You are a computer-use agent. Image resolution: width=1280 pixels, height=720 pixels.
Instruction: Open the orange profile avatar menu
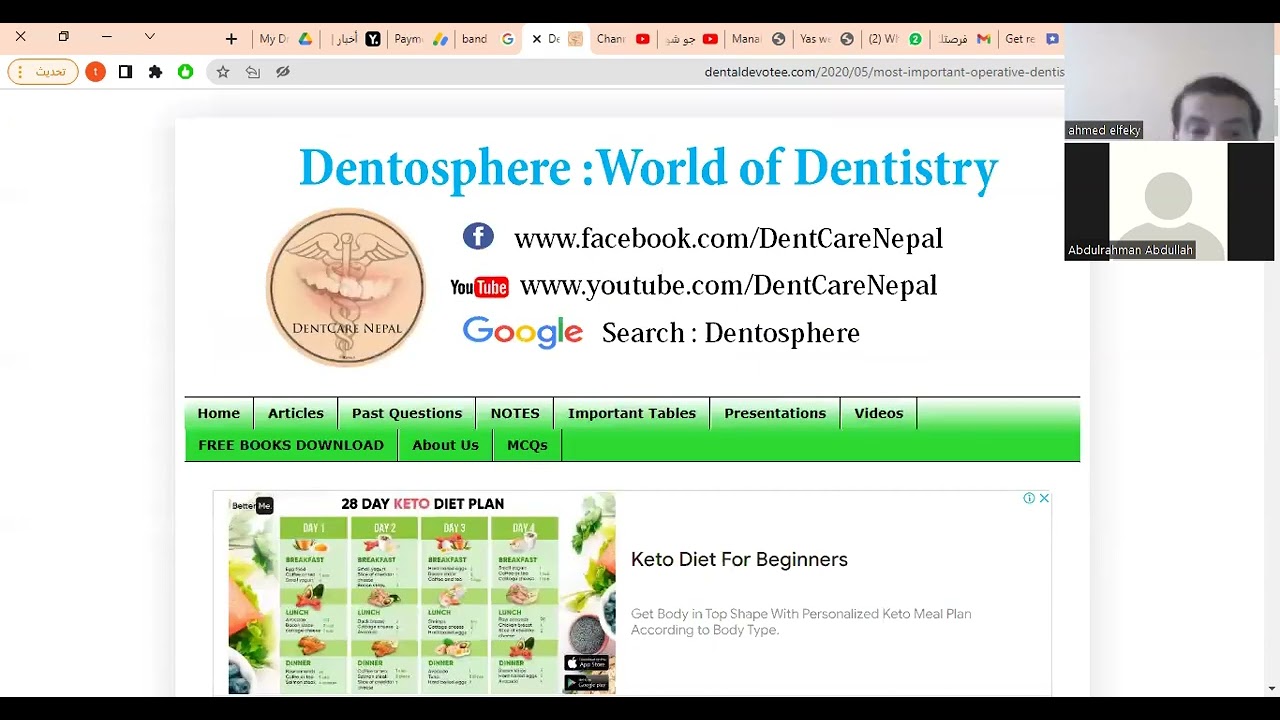pos(96,72)
